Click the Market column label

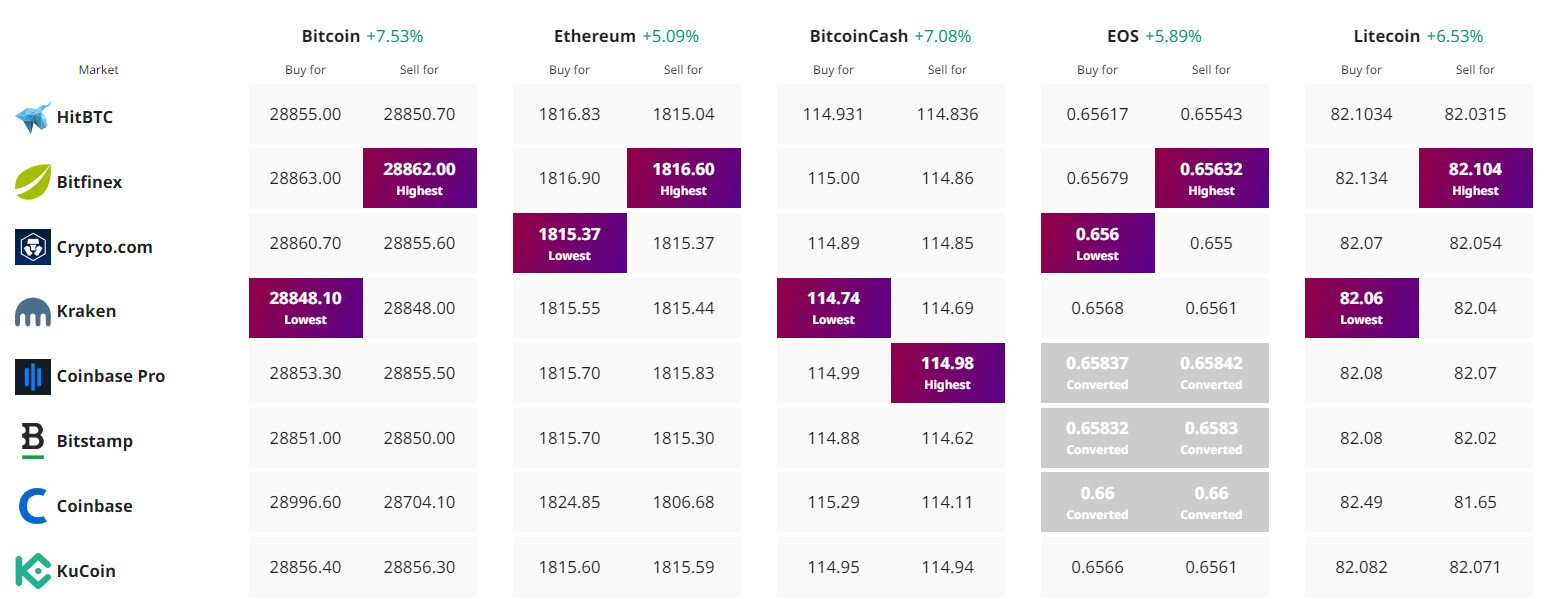click(98, 70)
